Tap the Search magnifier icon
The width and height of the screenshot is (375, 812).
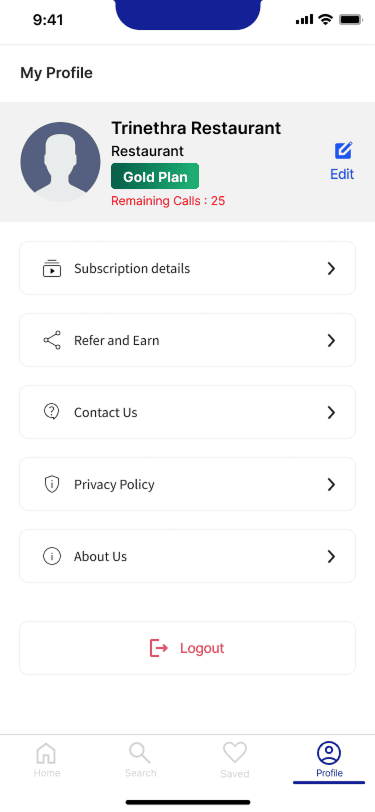click(x=140, y=752)
